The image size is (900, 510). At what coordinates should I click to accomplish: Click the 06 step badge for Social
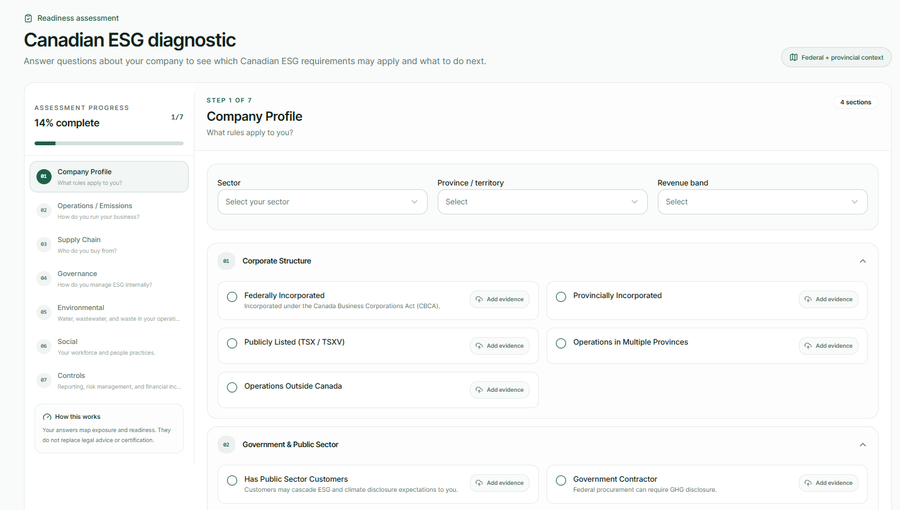[x=44, y=346]
